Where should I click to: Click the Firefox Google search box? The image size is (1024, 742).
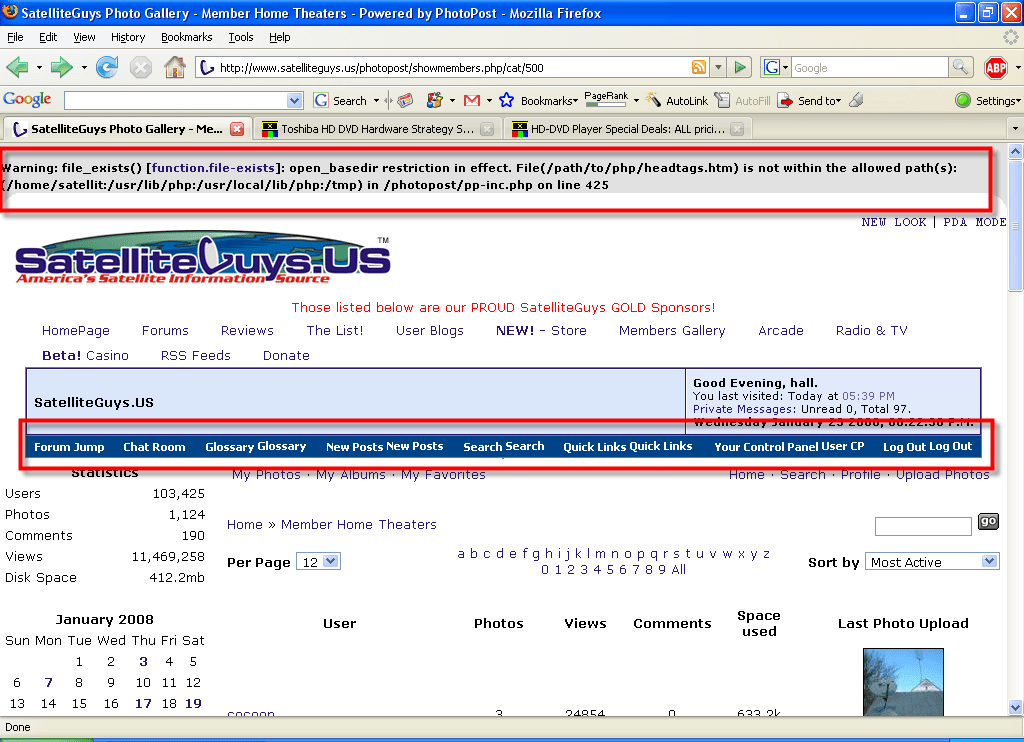[x=870, y=67]
